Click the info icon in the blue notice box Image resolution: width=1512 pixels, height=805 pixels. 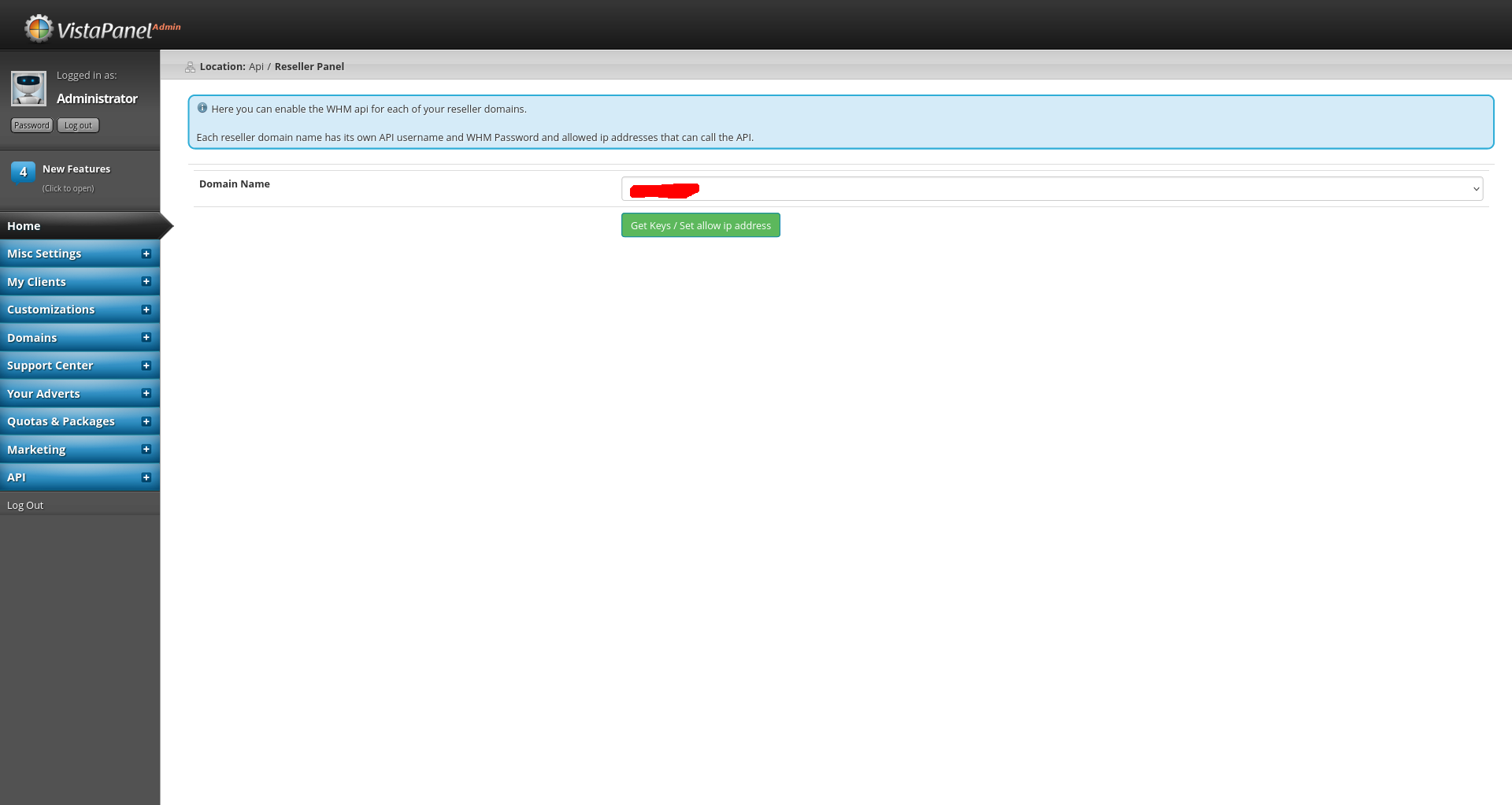202,108
